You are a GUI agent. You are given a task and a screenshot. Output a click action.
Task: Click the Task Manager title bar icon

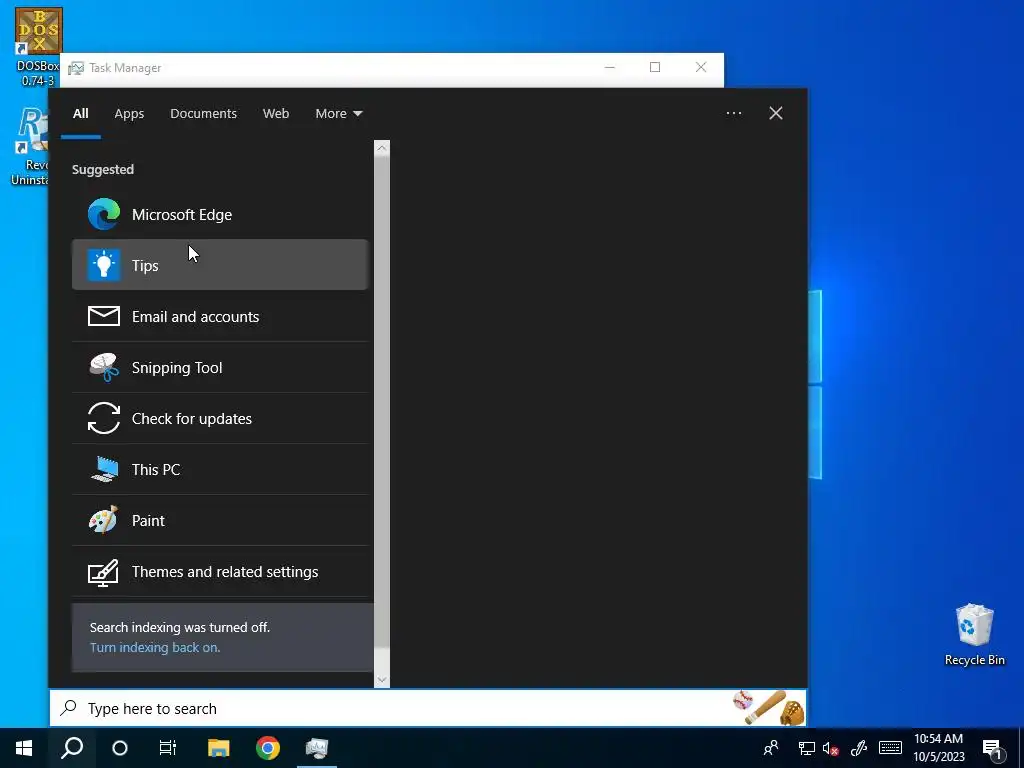pos(76,68)
